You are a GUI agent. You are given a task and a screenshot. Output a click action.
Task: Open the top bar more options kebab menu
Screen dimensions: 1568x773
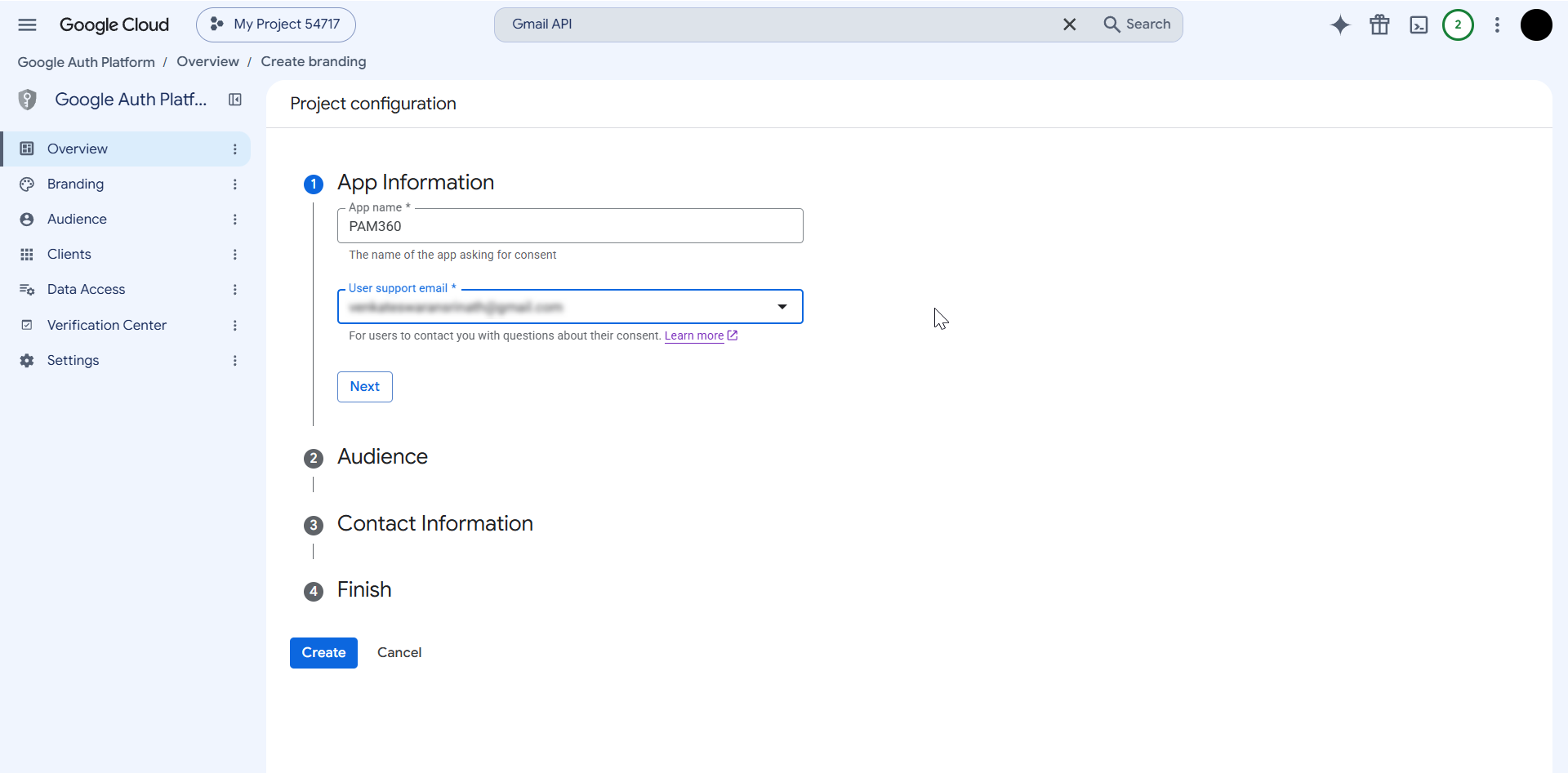(x=1497, y=25)
